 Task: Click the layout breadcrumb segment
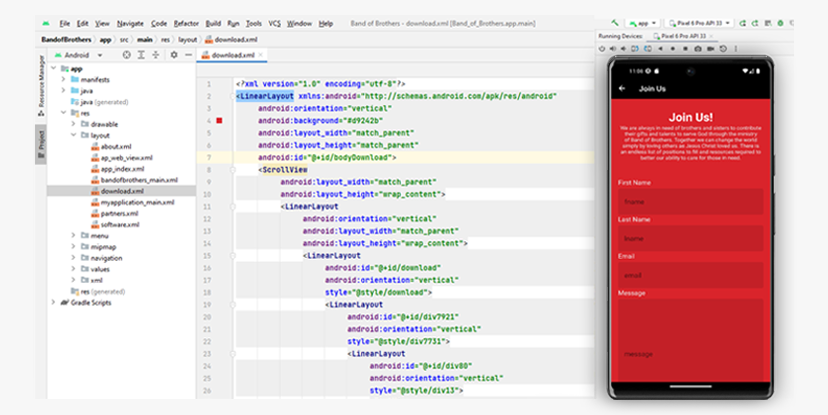point(187,40)
